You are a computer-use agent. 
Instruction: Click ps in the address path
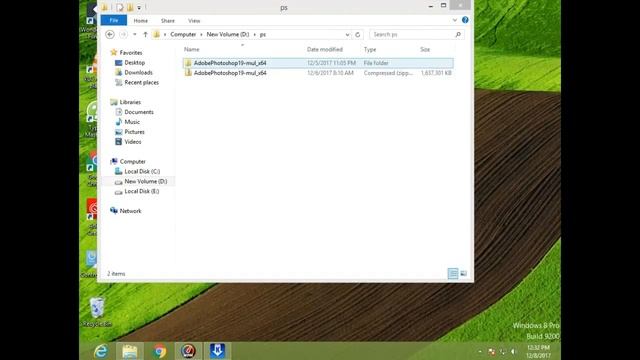[263, 35]
